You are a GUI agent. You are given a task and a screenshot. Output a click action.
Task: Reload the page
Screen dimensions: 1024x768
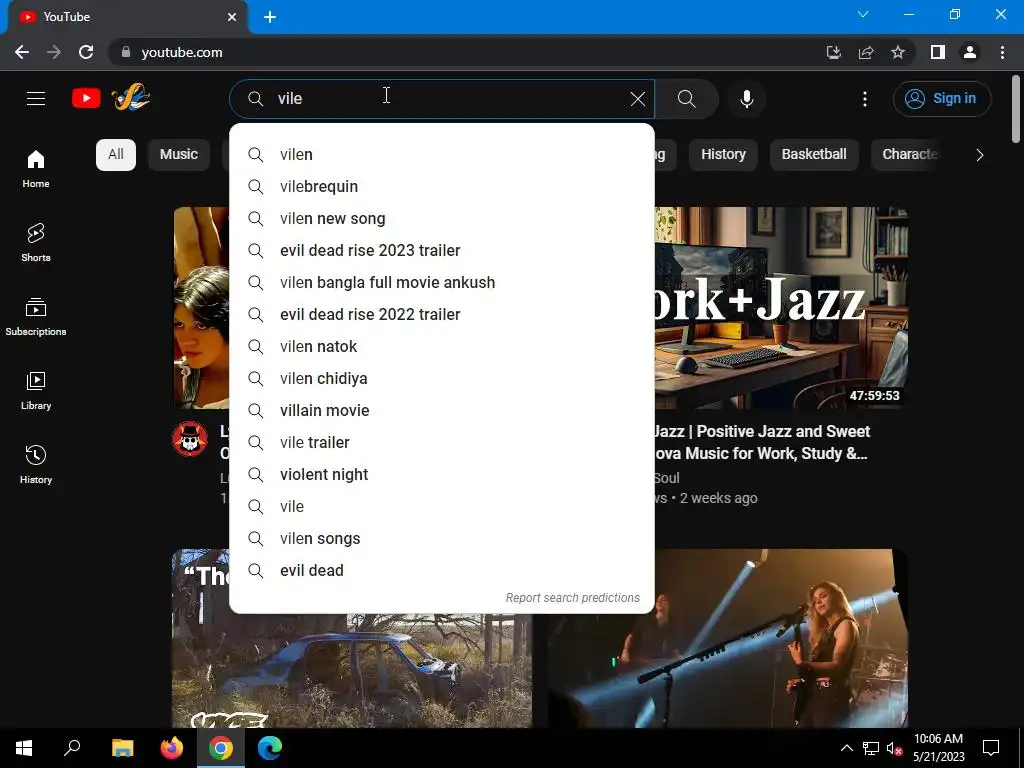pyautogui.click(x=86, y=52)
